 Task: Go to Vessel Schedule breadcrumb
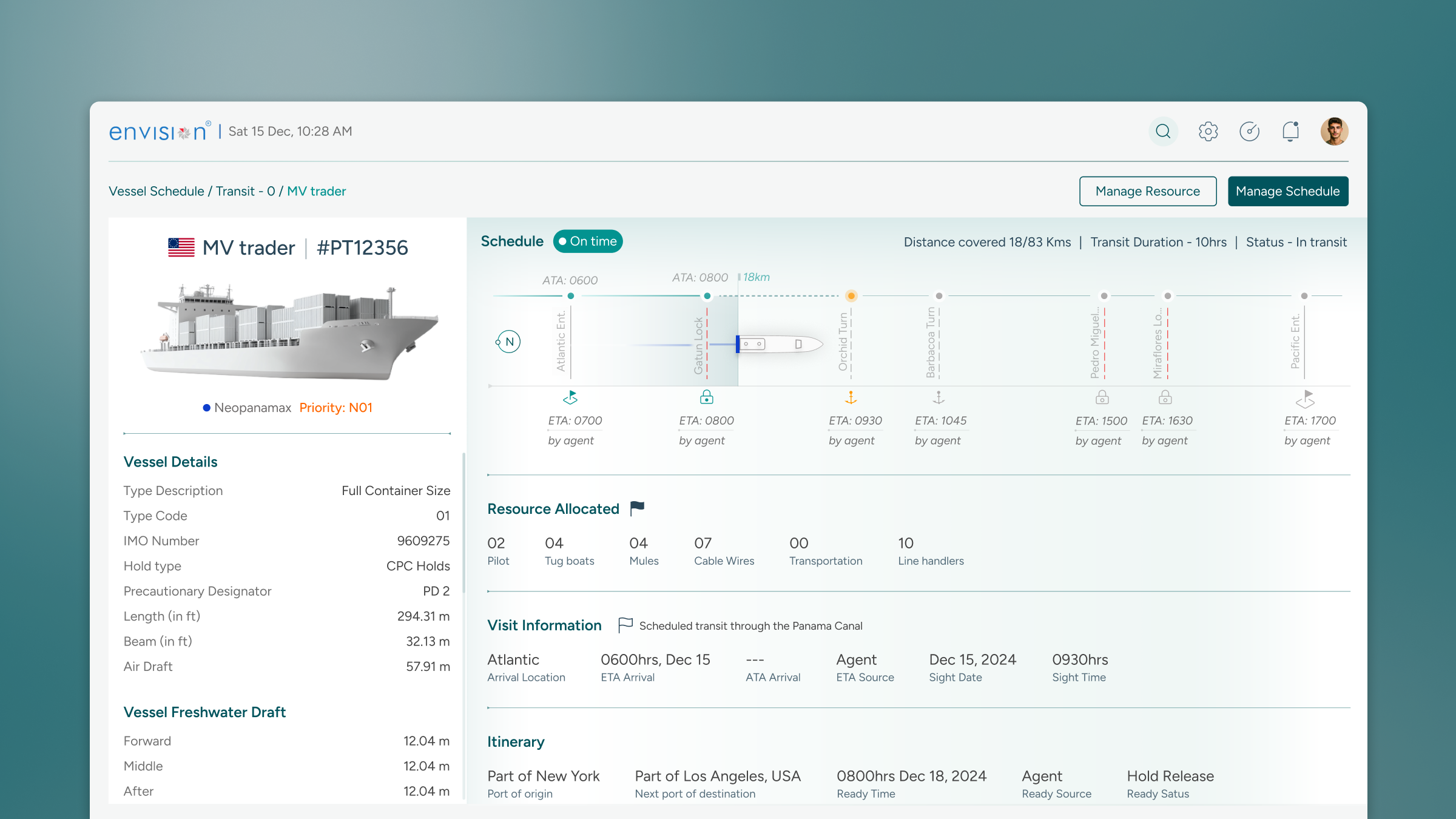click(157, 191)
